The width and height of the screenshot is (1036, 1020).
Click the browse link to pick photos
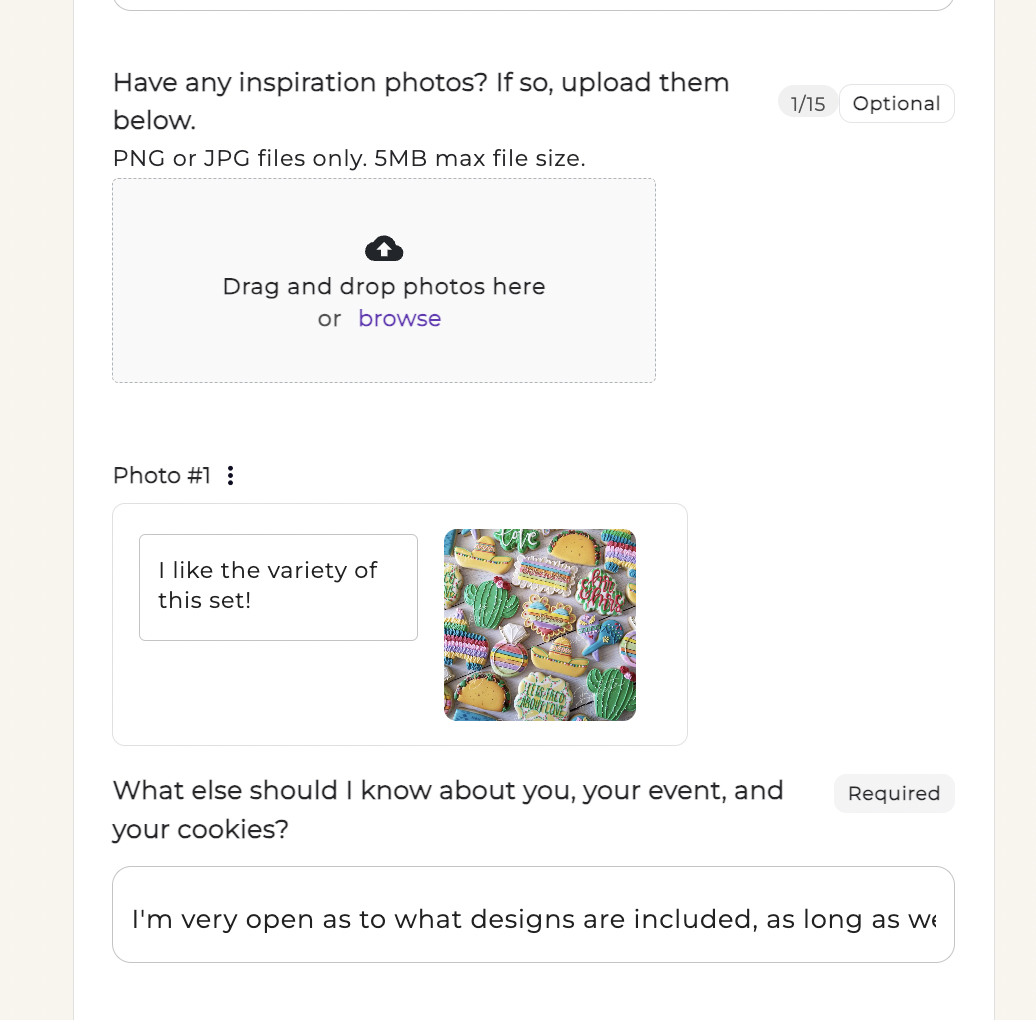pyautogui.click(x=400, y=318)
